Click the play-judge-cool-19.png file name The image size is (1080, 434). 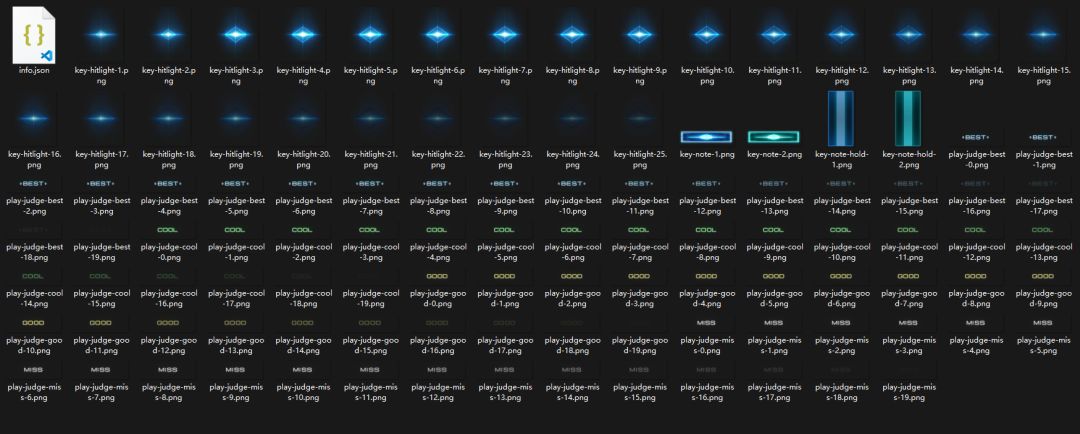coord(371,298)
